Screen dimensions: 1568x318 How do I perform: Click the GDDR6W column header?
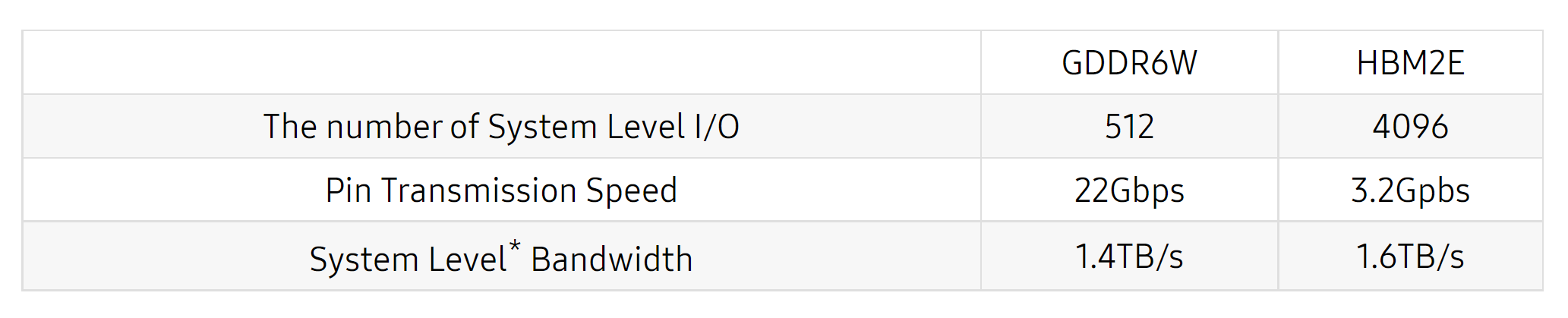tap(1128, 63)
